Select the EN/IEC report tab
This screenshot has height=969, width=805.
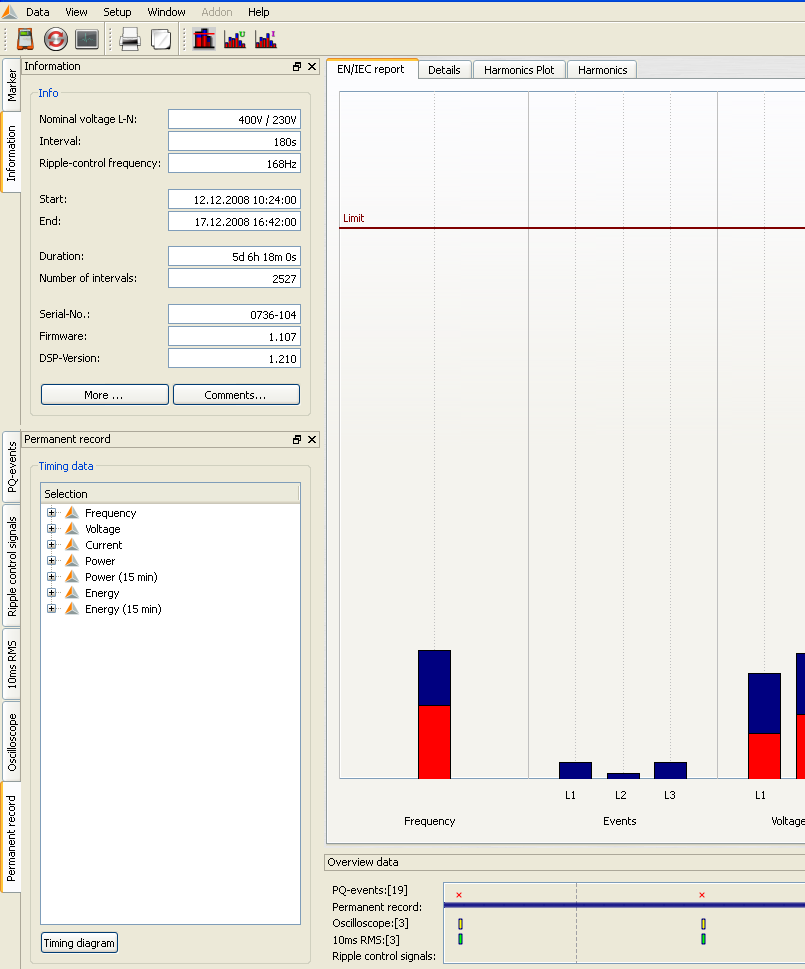pyautogui.click(x=371, y=69)
